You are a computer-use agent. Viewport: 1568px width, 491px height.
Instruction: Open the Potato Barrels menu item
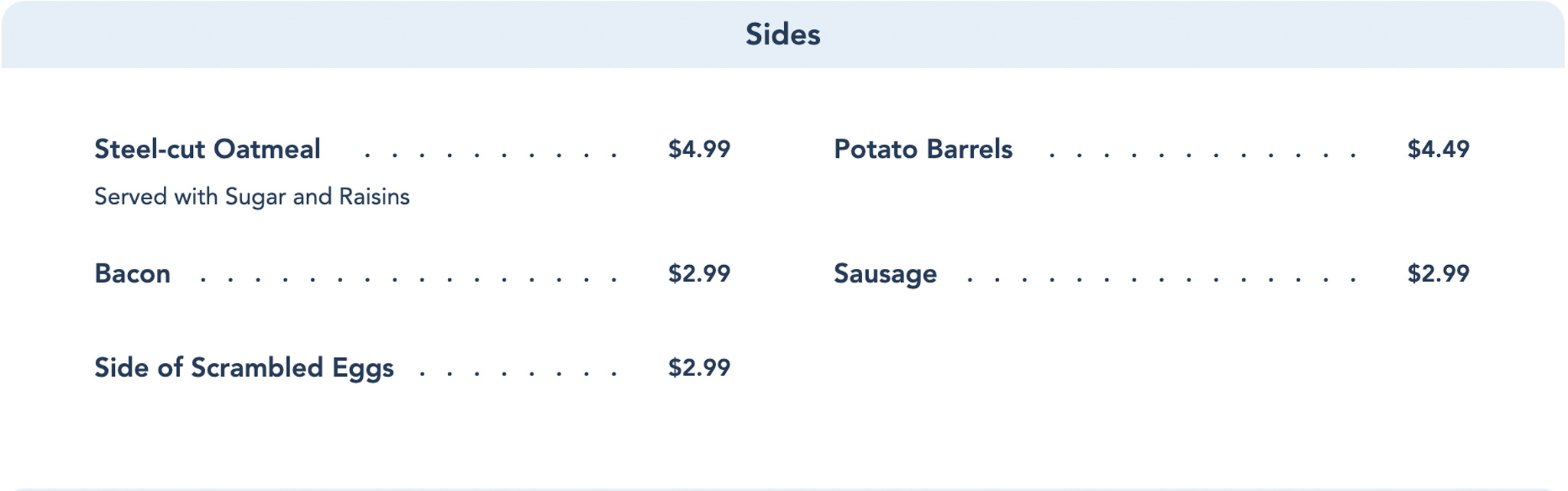[x=923, y=149]
